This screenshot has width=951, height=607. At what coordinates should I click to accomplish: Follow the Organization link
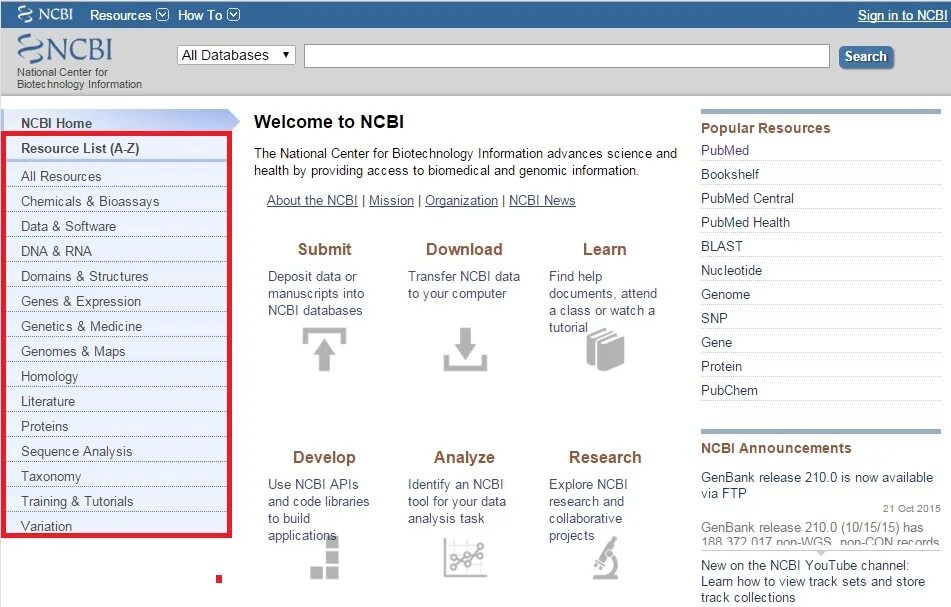(462, 201)
